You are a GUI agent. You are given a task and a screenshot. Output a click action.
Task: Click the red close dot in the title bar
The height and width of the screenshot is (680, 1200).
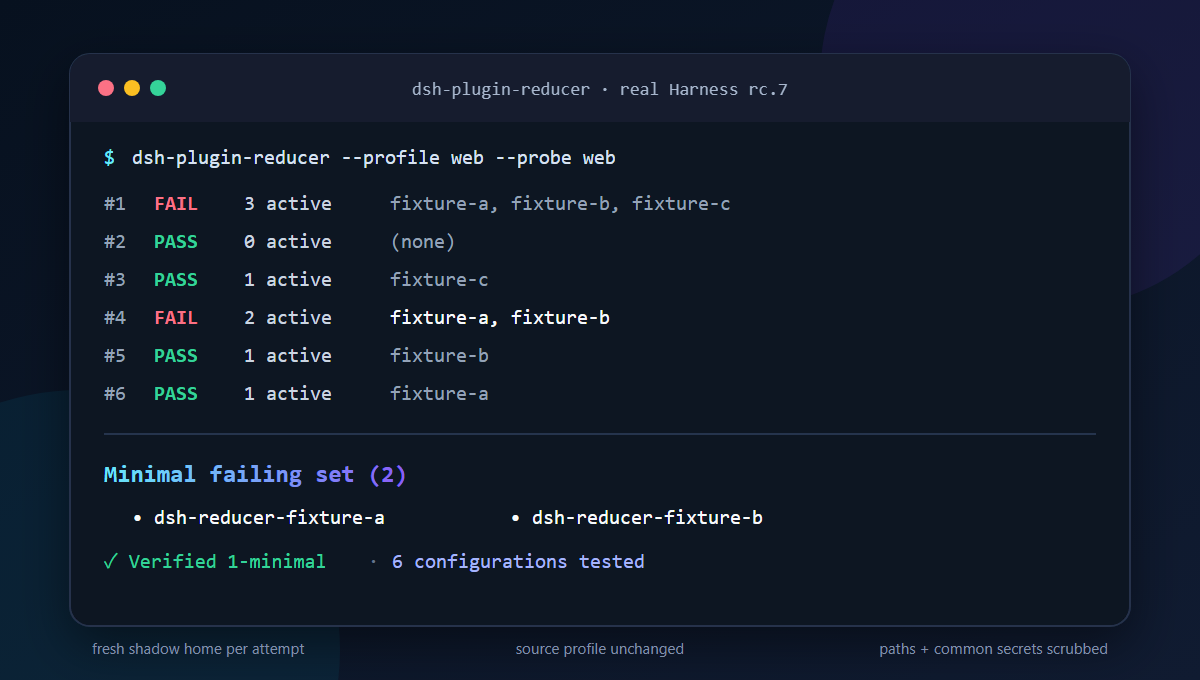click(106, 88)
